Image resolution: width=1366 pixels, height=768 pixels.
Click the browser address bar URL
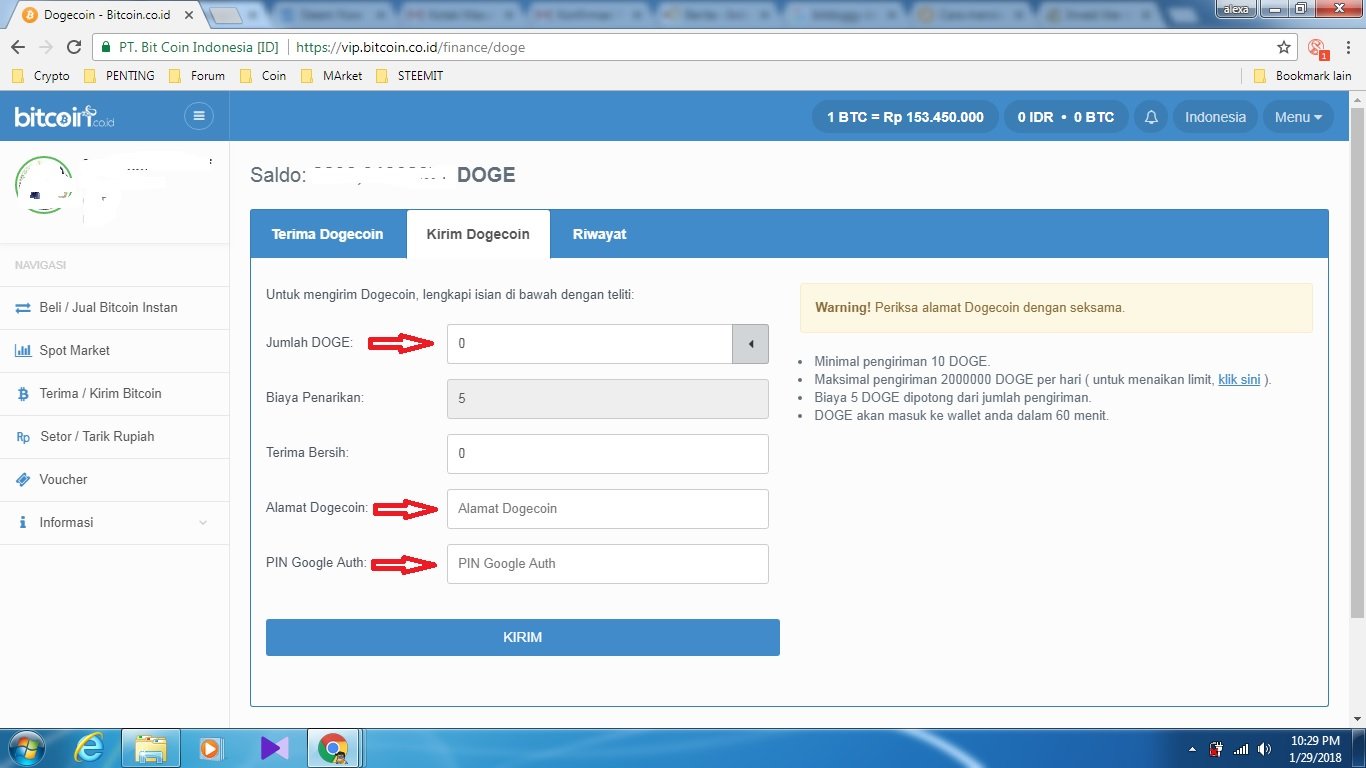point(411,47)
